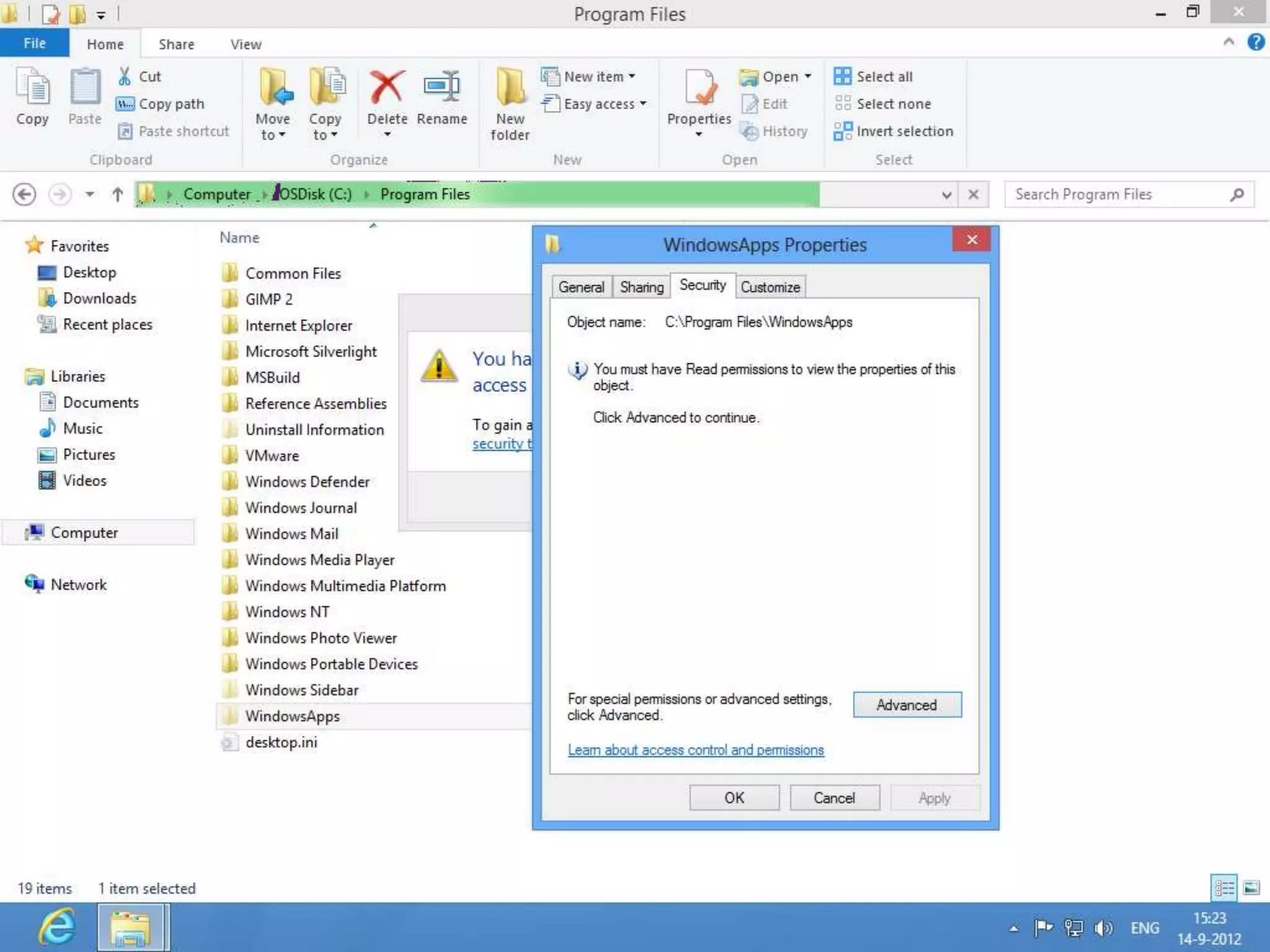This screenshot has height=952, width=1270.
Task: Go back with the Back arrow
Action: 24,195
